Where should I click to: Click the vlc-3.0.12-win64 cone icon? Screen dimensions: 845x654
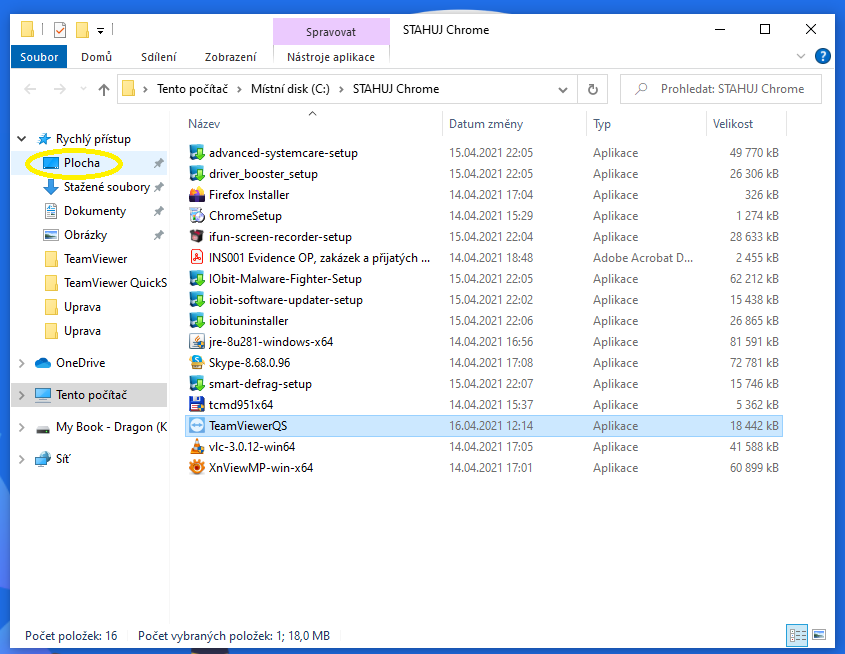coord(197,447)
